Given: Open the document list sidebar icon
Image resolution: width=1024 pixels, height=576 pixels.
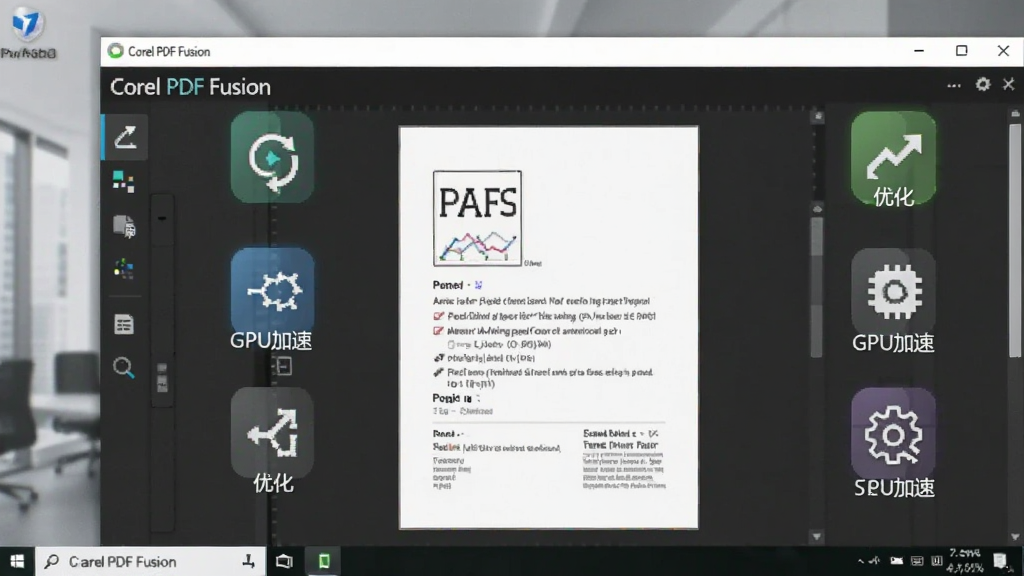Looking at the screenshot, I should [123, 324].
